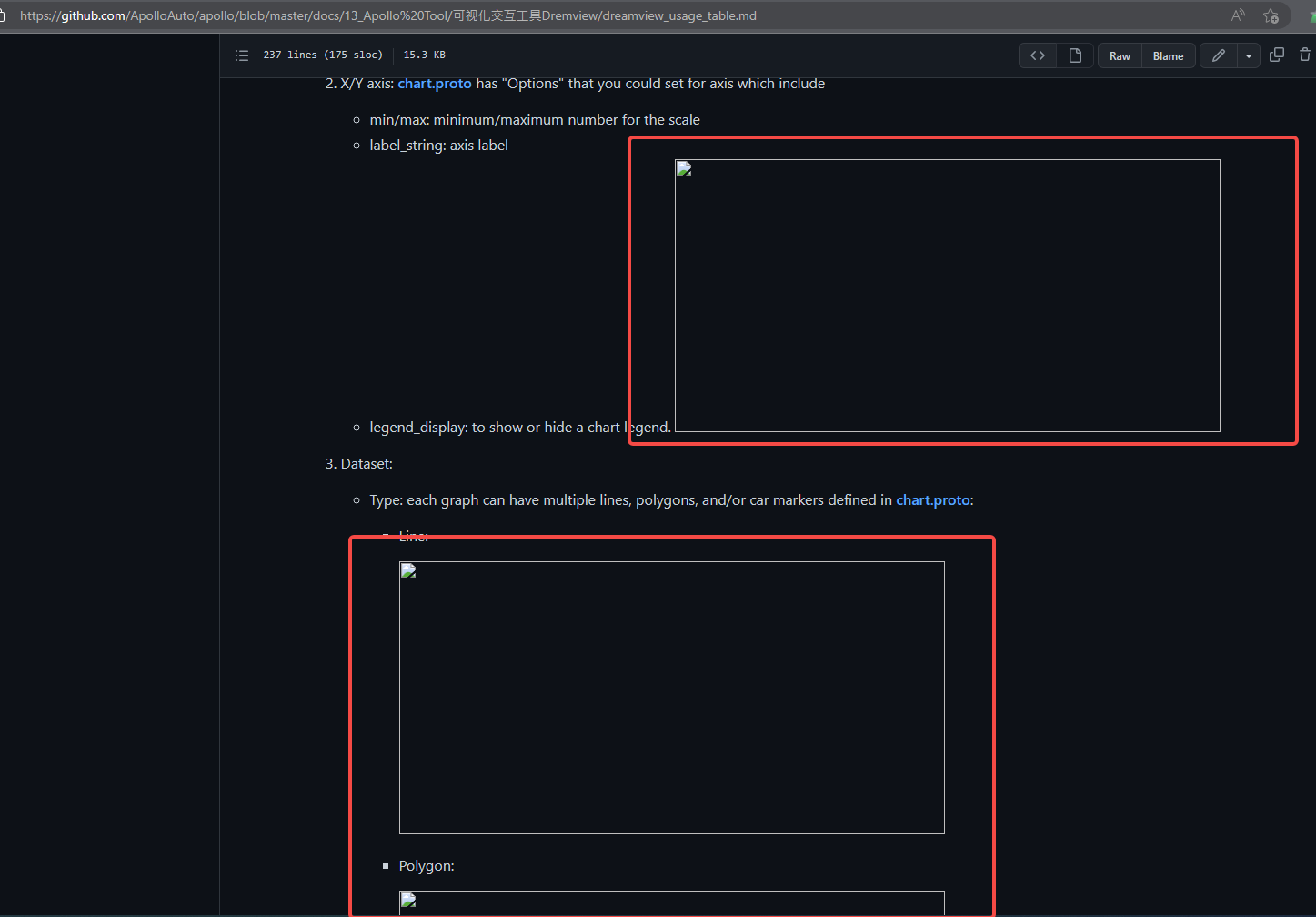This screenshot has height=917, width=1316.
Task: Toggle between code and preview display modes
Action: (x=1037, y=55)
